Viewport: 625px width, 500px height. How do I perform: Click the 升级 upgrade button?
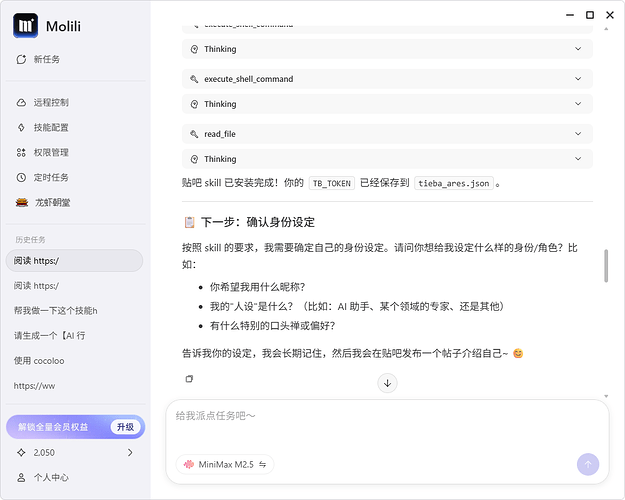pos(126,427)
